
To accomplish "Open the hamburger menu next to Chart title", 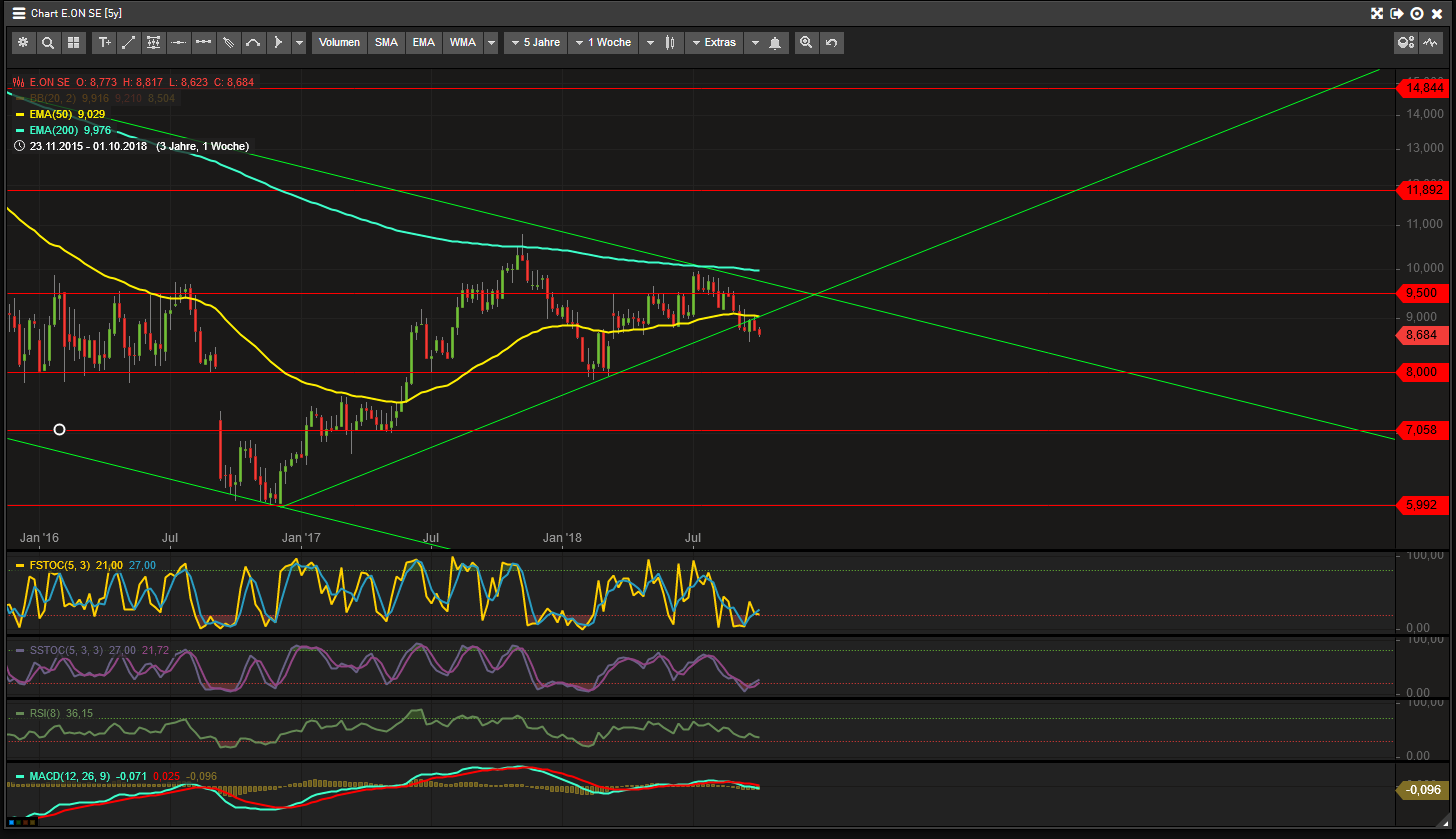I will [18, 14].
